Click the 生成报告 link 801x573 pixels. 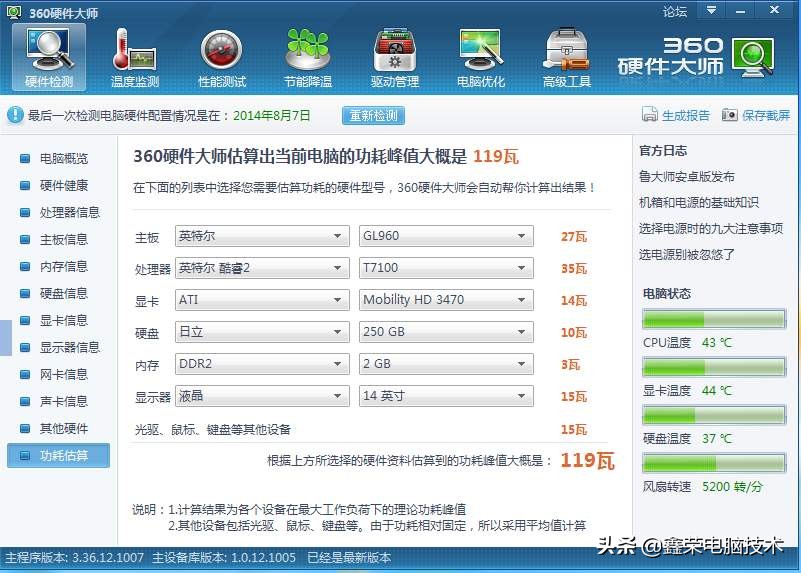point(686,115)
